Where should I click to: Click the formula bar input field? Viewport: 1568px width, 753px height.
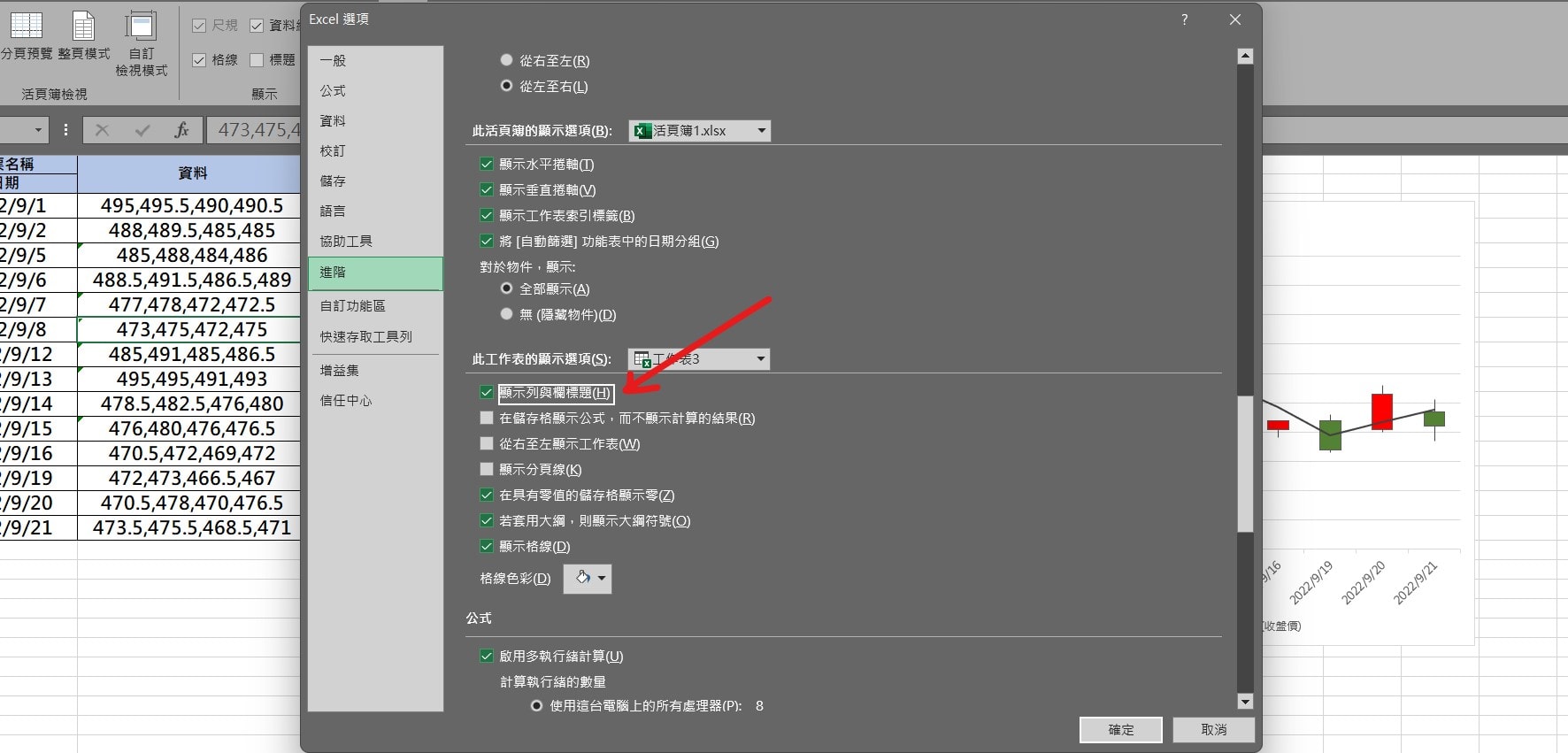pos(255,130)
